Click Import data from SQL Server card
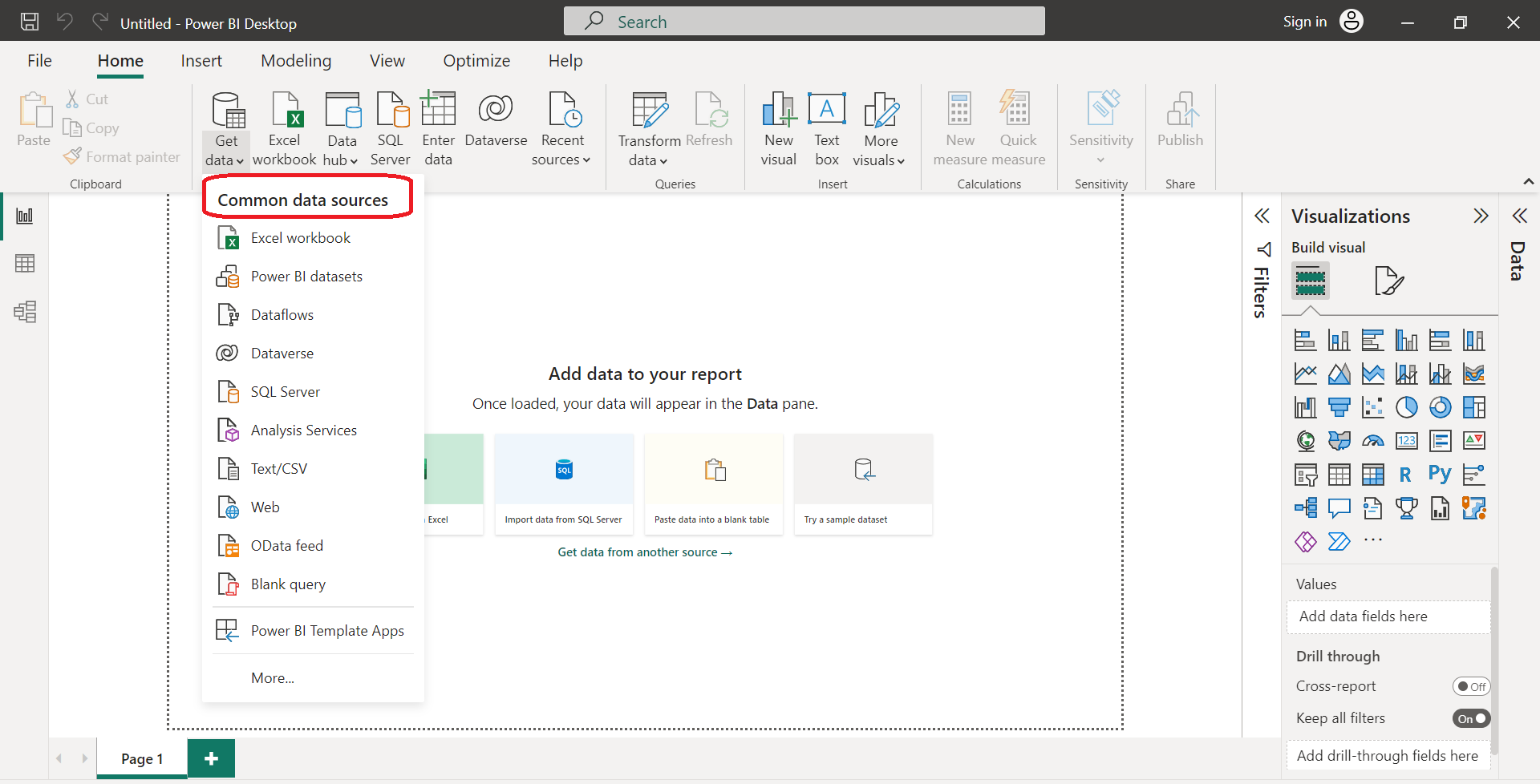This screenshot has height=784, width=1540. pos(564,484)
